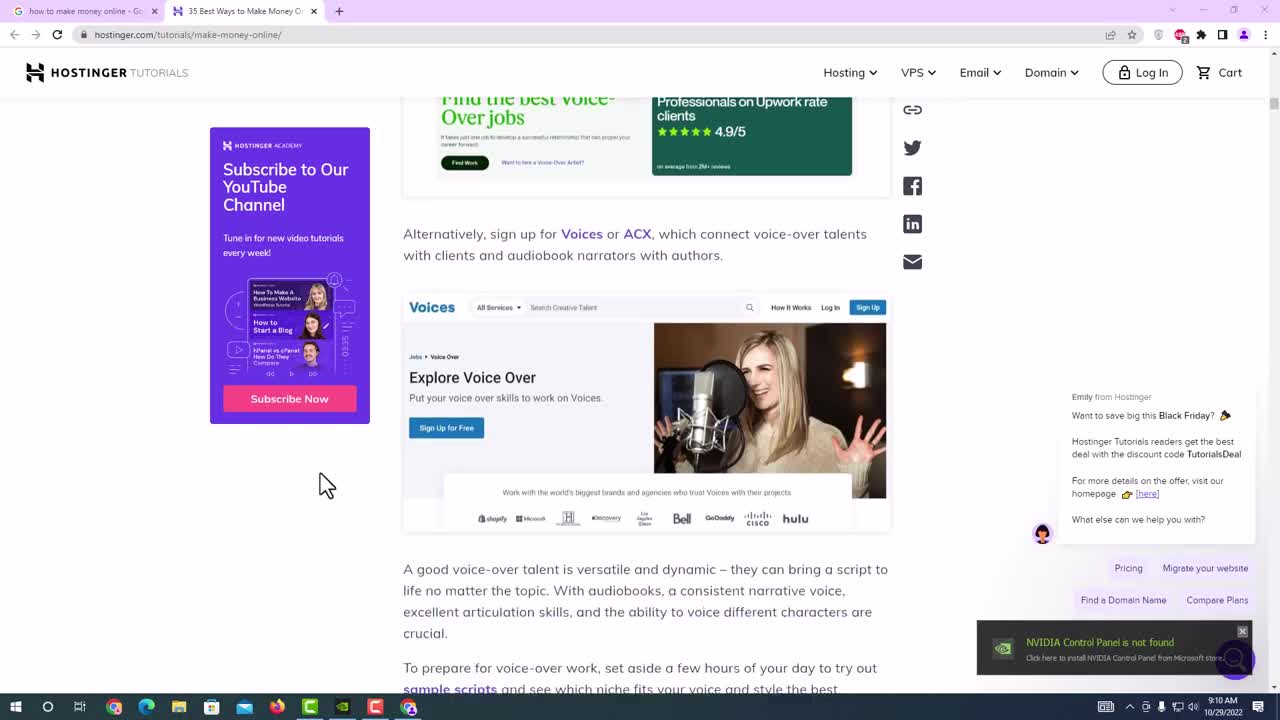This screenshot has height=720, width=1280.
Task: Follow the sample scripts link
Action: (x=450, y=689)
